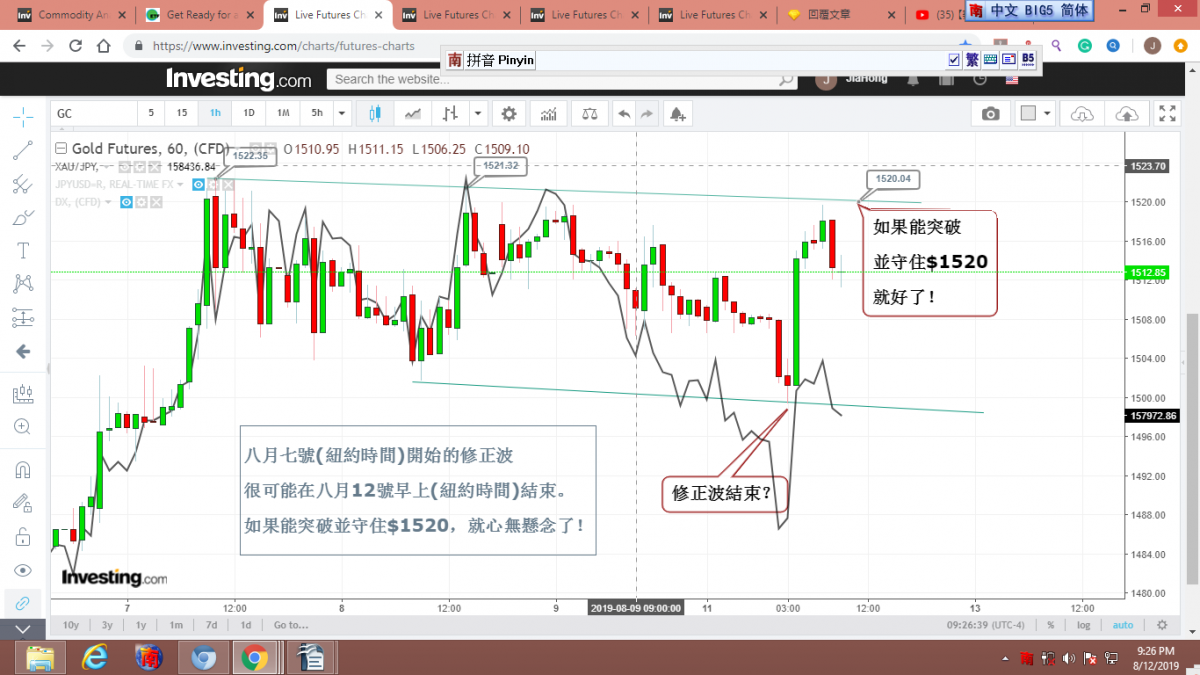The width and height of the screenshot is (1200, 675).
Task: Select the 5 minute interval
Action: [152, 113]
